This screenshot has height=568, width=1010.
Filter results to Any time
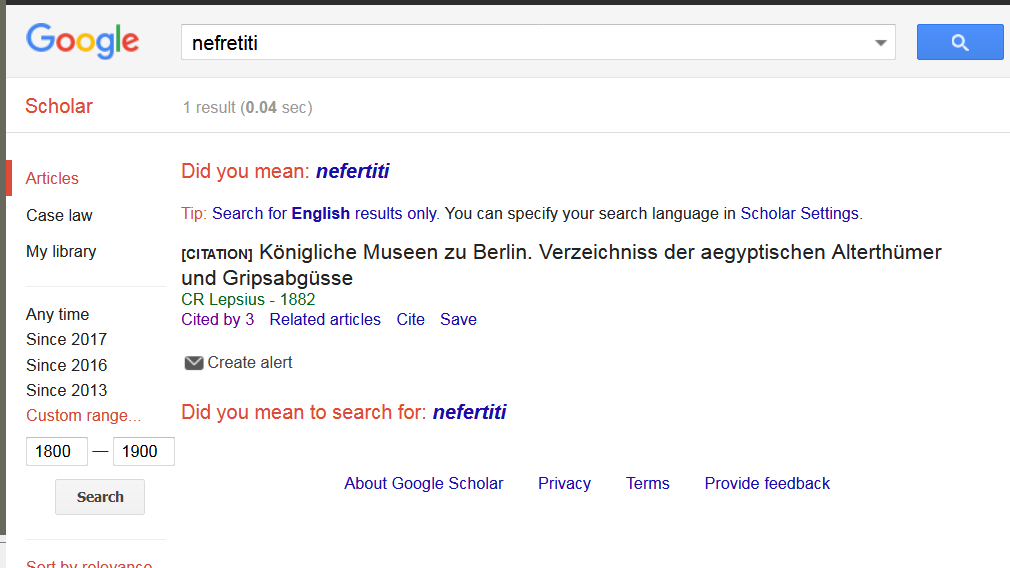point(57,314)
